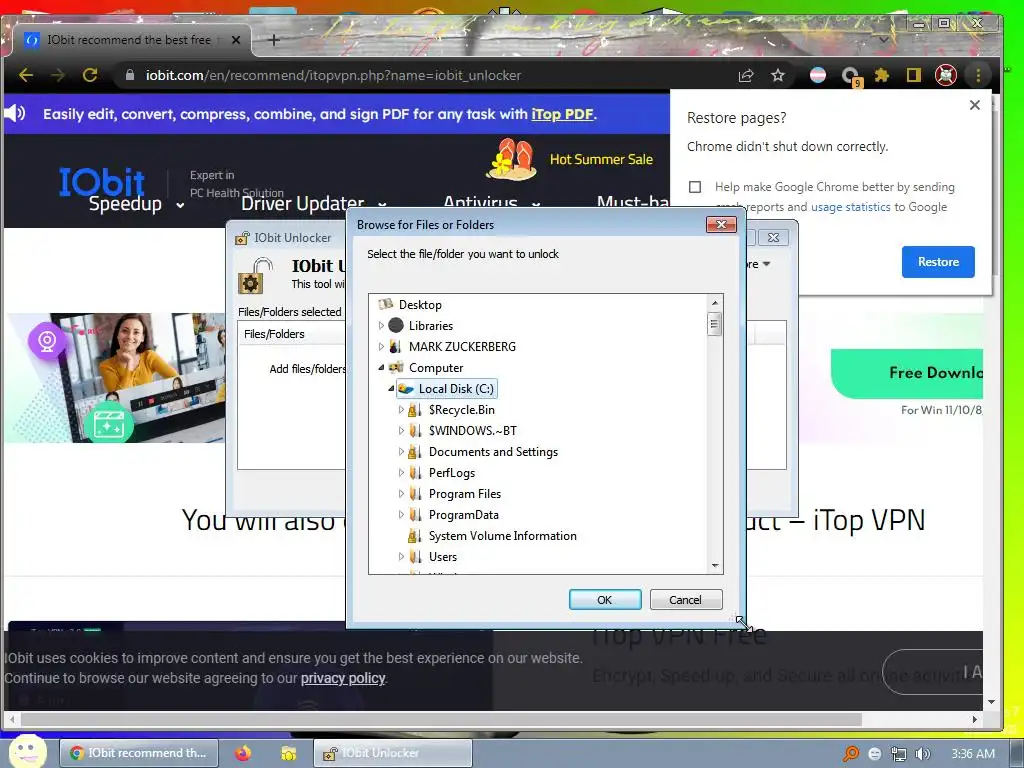
Task: Click the URL text in address bar
Action: click(333, 75)
